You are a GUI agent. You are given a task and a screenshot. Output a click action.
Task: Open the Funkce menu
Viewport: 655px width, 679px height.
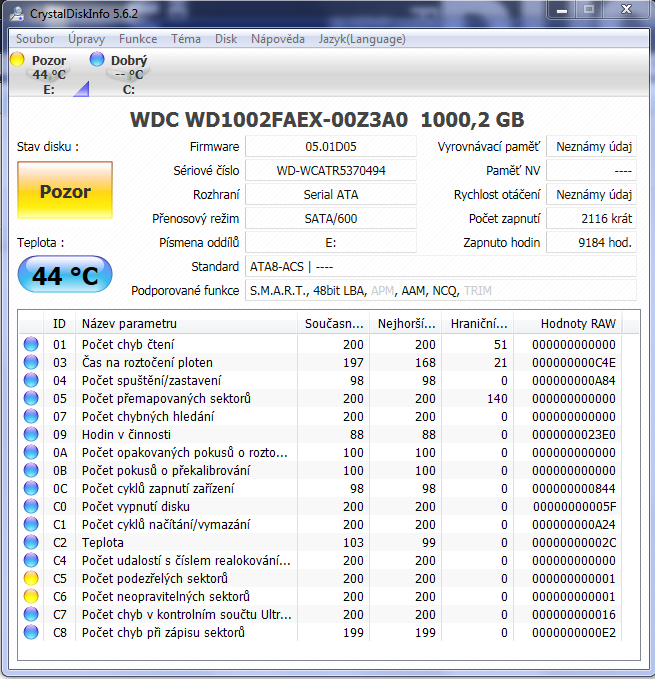[x=138, y=39]
